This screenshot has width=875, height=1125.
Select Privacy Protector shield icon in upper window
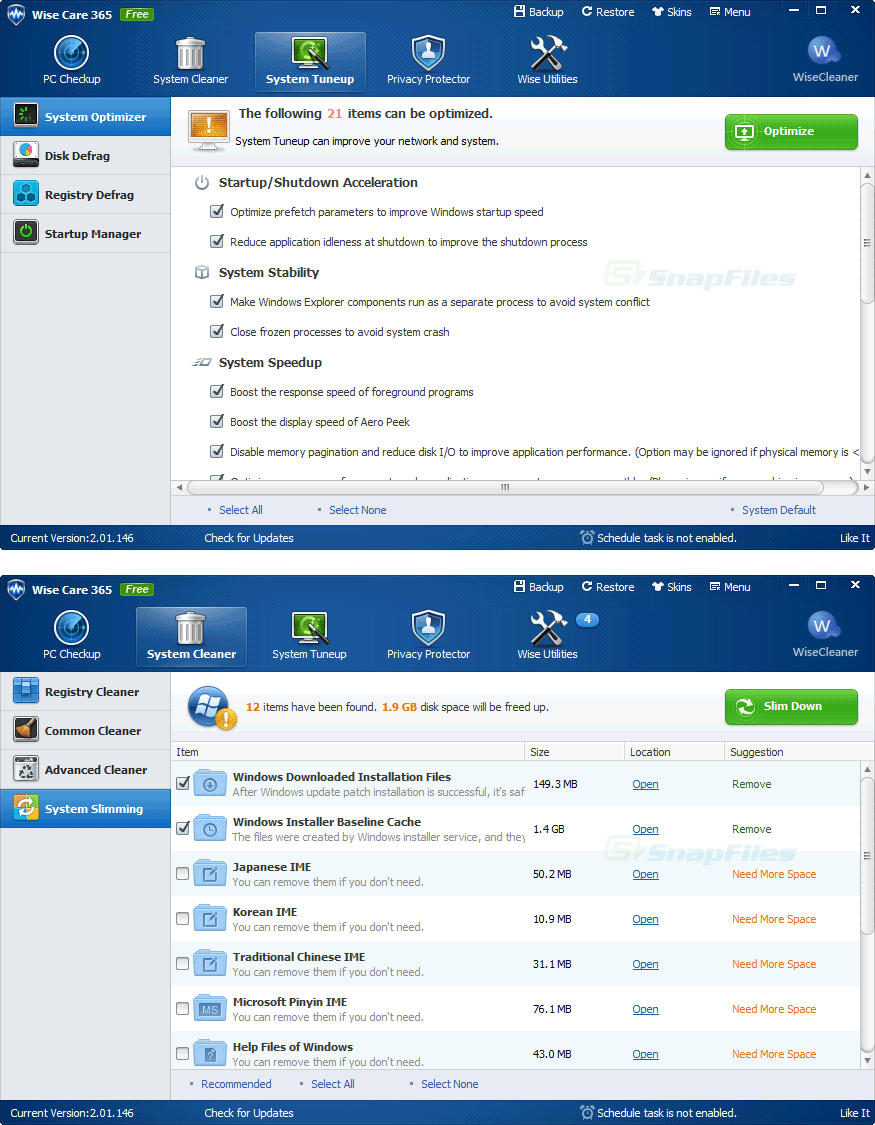coord(428,53)
